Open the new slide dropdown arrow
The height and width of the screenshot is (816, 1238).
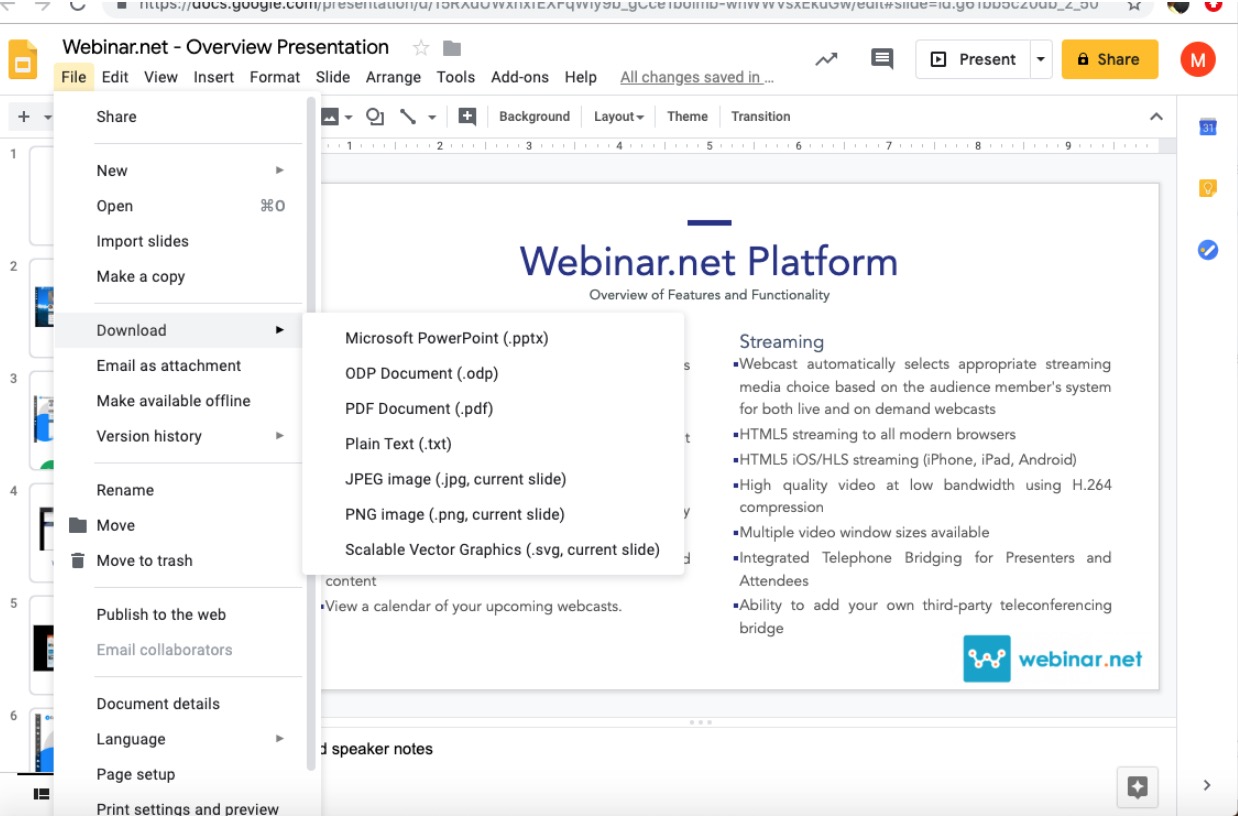pyautogui.click(x=47, y=117)
